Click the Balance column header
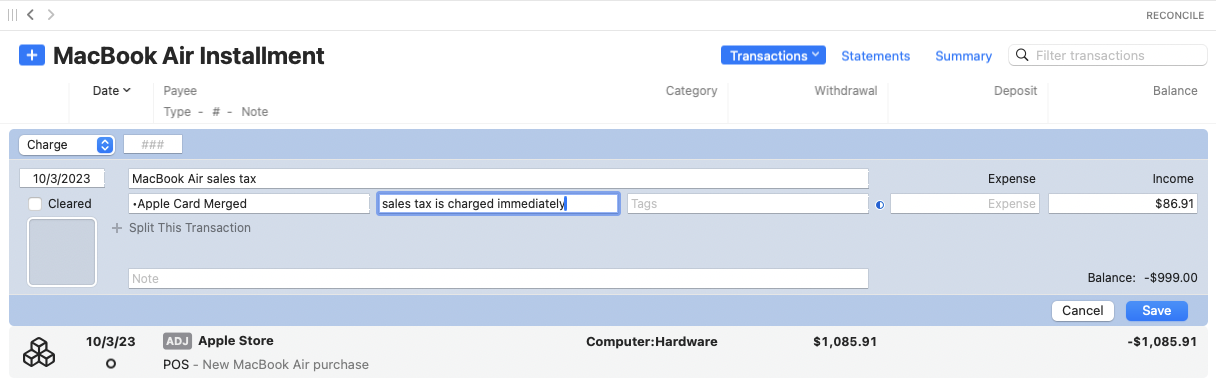Image resolution: width=1216 pixels, height=385 pixels. [1175, 91]
